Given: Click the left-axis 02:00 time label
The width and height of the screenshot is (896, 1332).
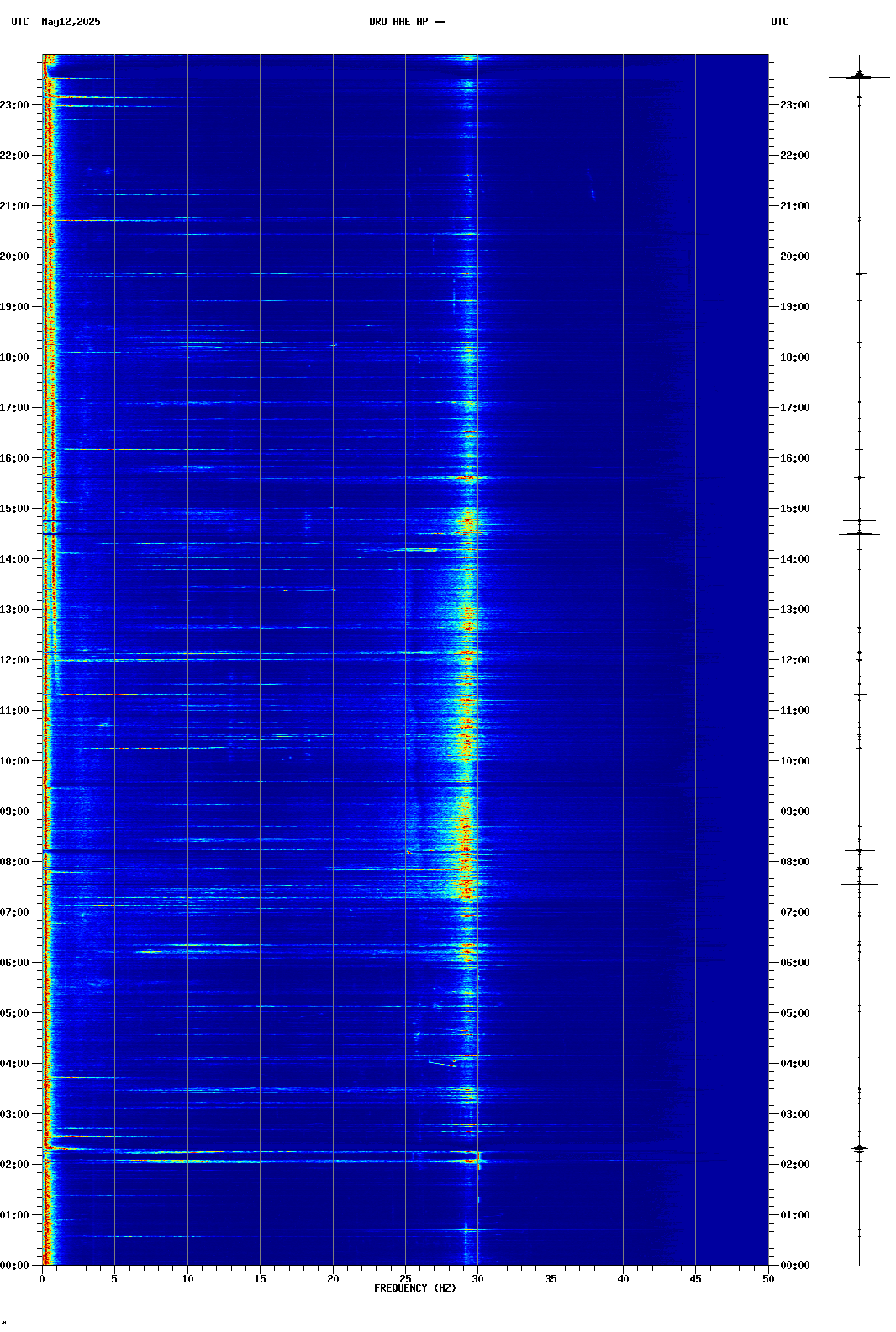Looking at the screenshot, I should (14, 1165).
